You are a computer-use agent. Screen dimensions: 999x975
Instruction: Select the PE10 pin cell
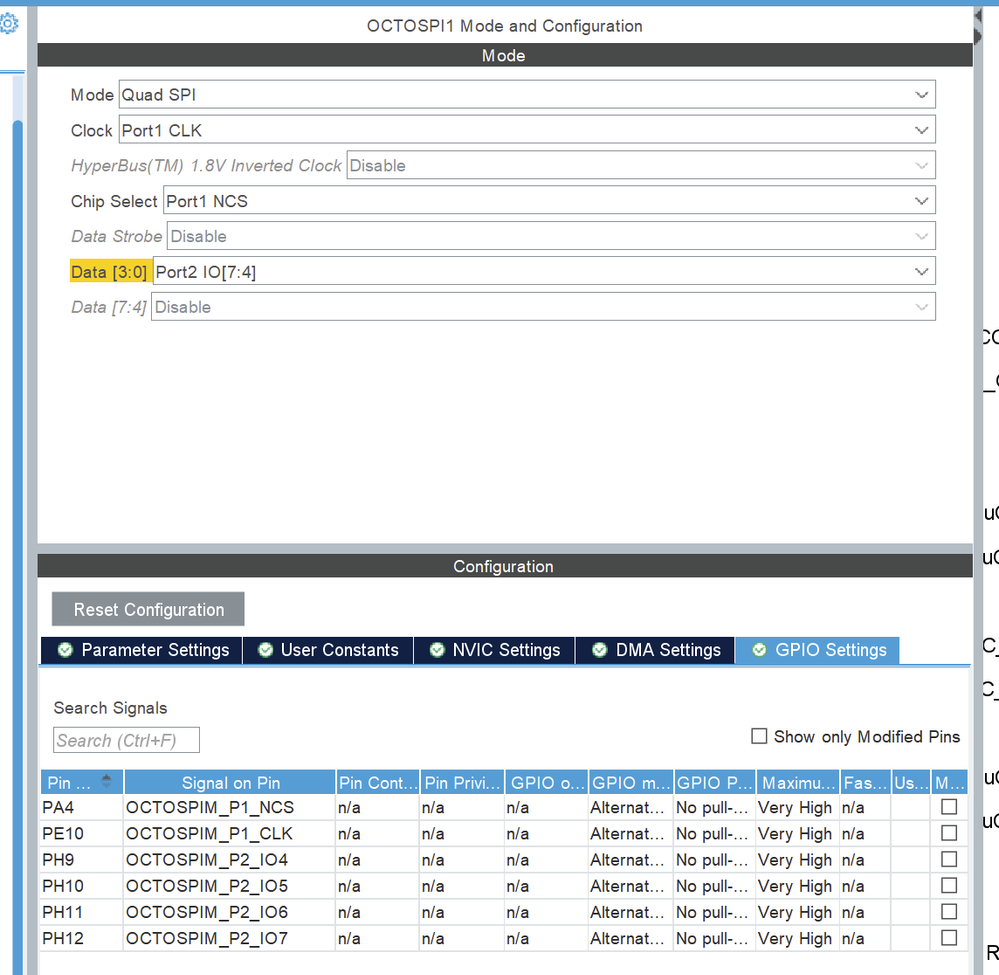click(x=82, y=834)
